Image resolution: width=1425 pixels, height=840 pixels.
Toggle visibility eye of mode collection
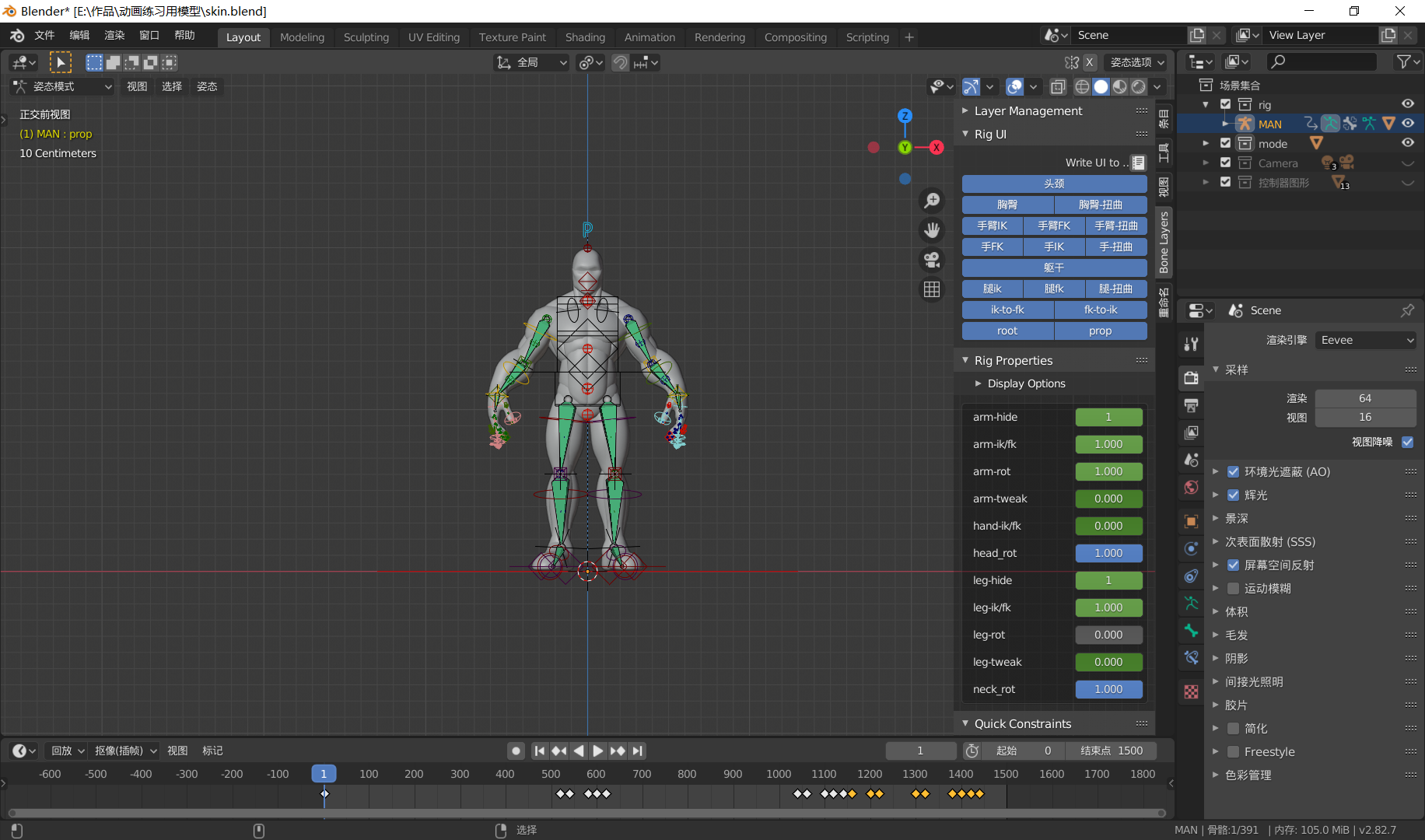[x=1408, y=143]
